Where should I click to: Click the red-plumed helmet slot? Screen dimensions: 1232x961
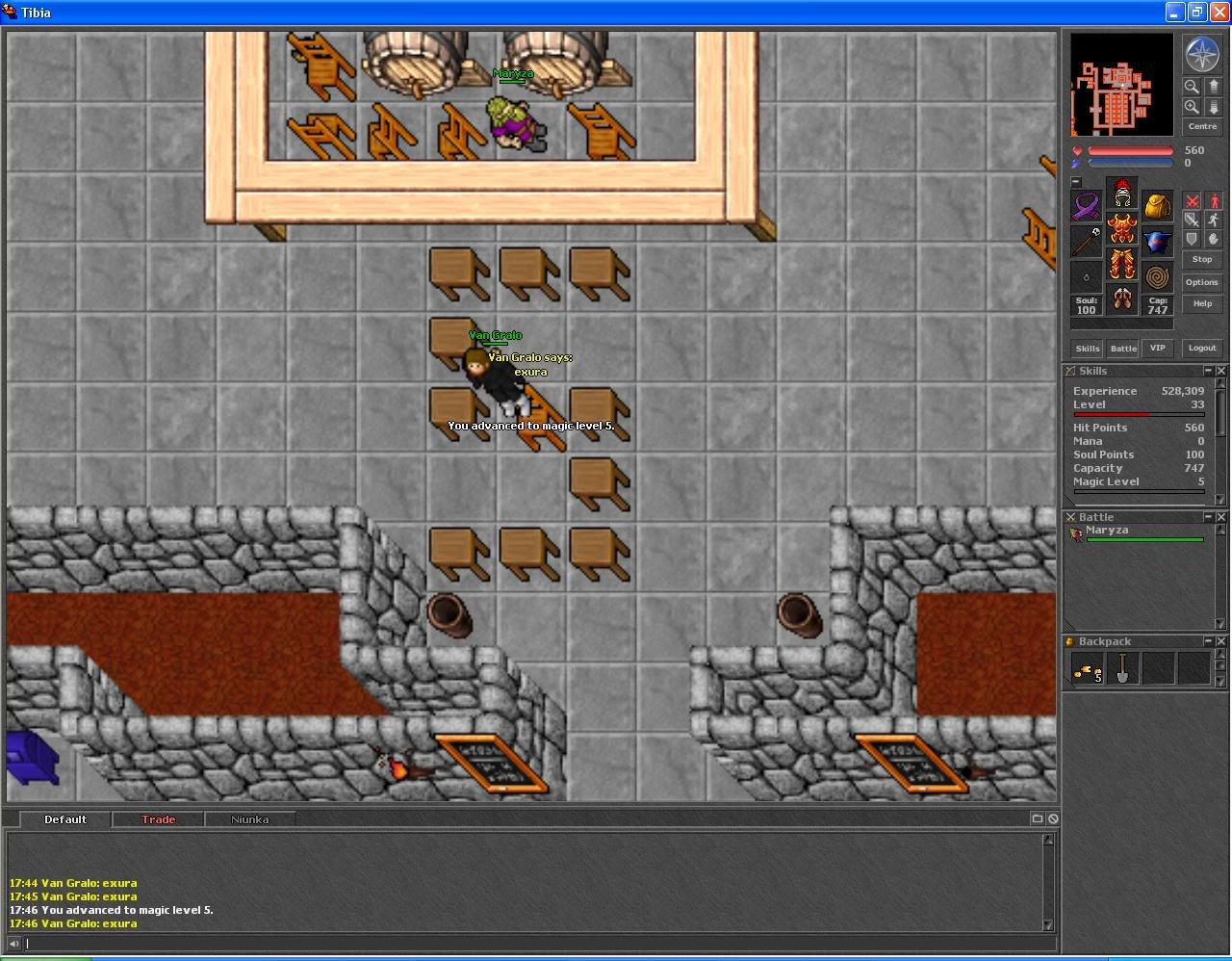[x=1122, y=194]
